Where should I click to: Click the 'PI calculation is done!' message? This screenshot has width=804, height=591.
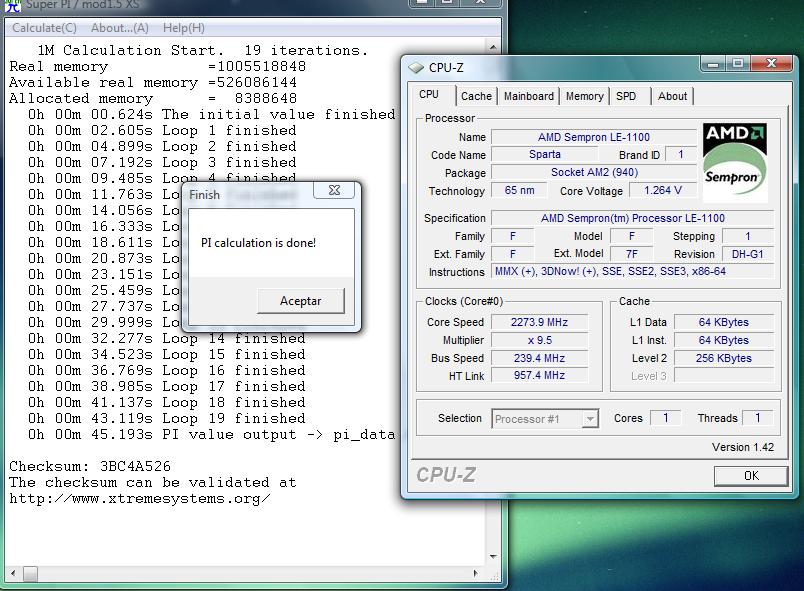(x=258, y=242)
